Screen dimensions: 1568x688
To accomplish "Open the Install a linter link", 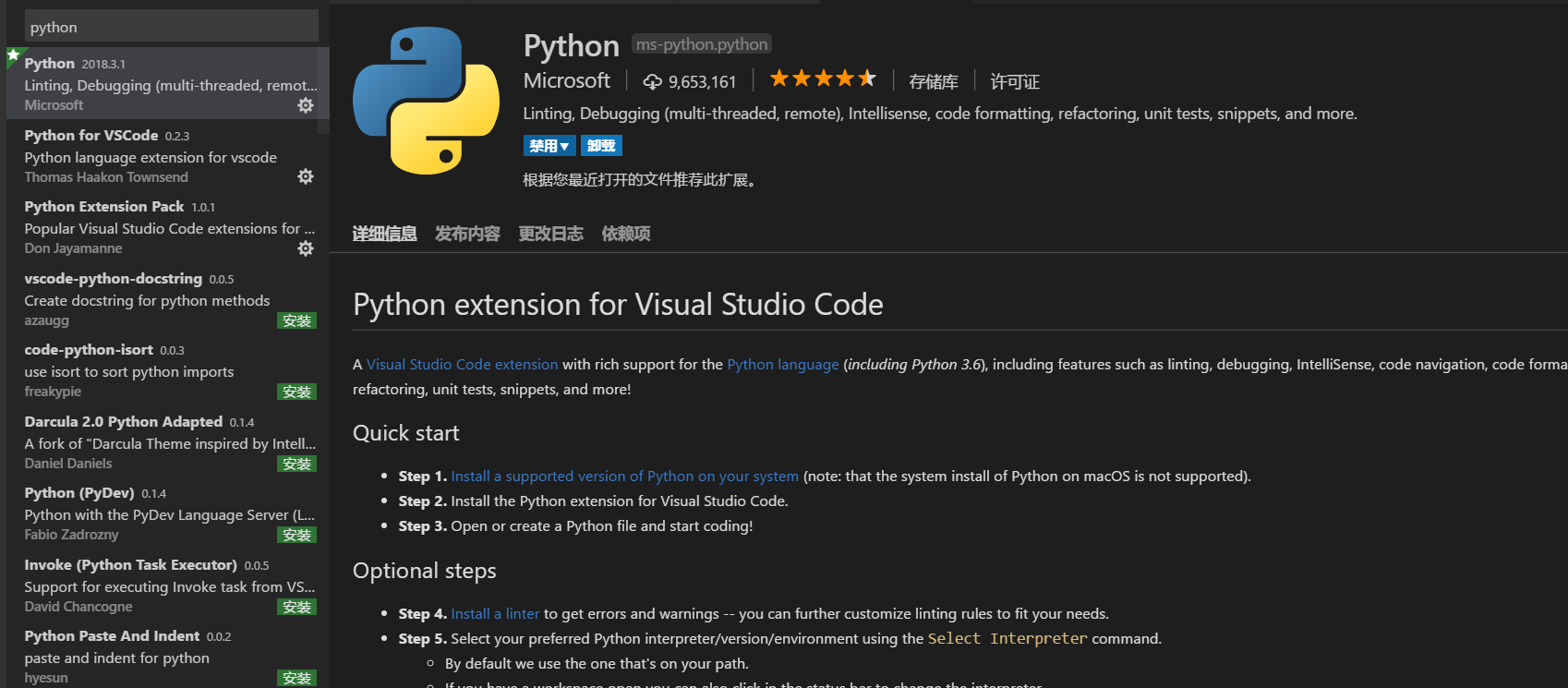I will point(495,613).
